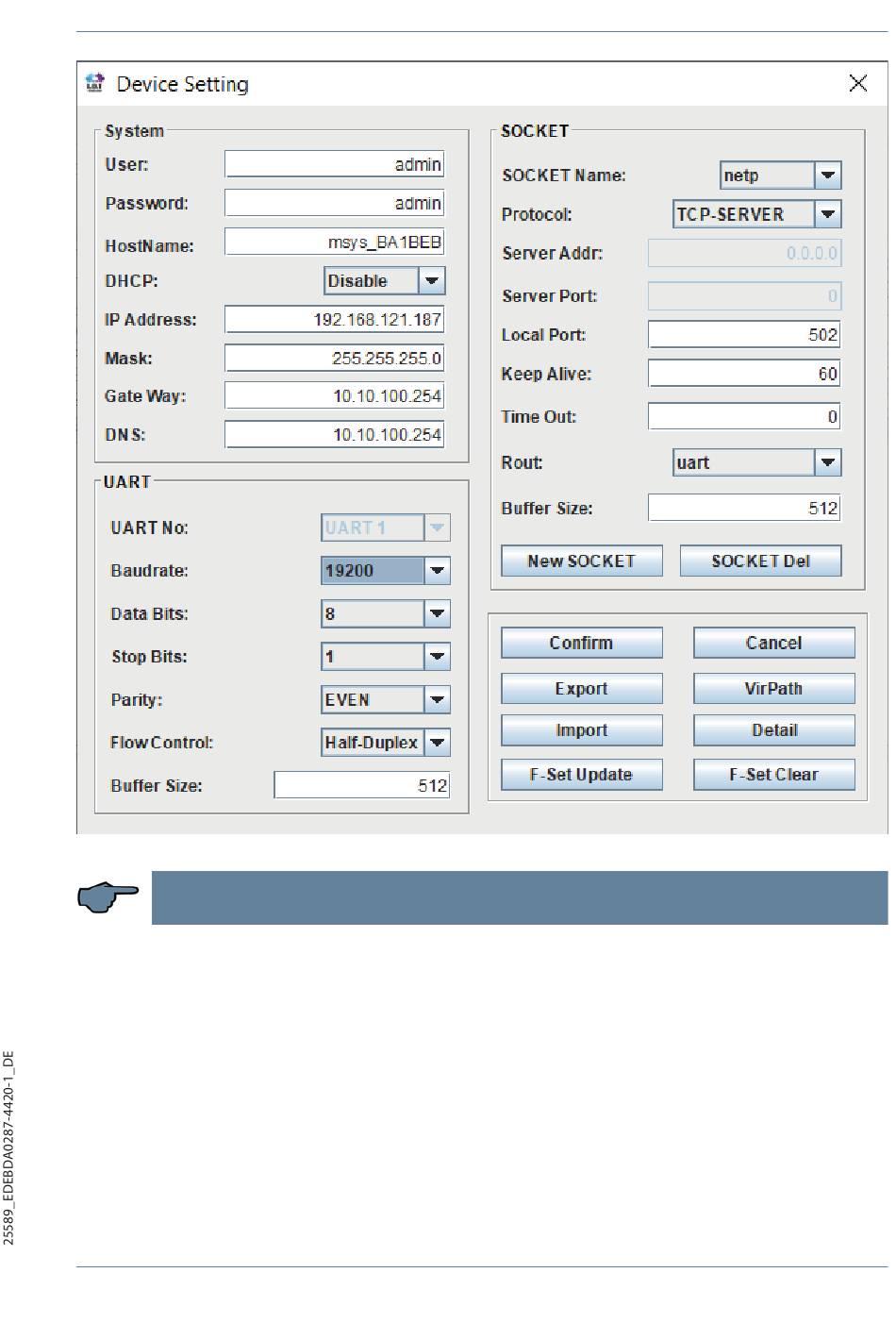Click the F-Set Update button
Image resolution: width=896 pixels, height=1323 pixels.
pyautogui.click(x=581, y=774)
